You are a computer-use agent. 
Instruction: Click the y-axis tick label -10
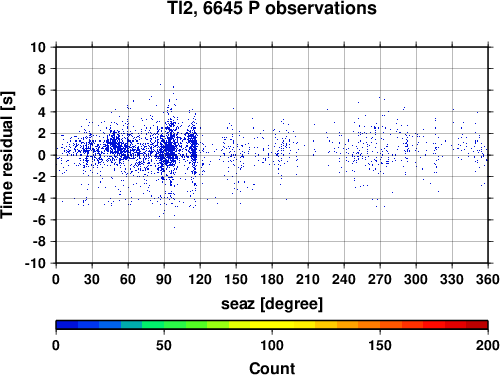pyautogui.click(x=35, y=263)
